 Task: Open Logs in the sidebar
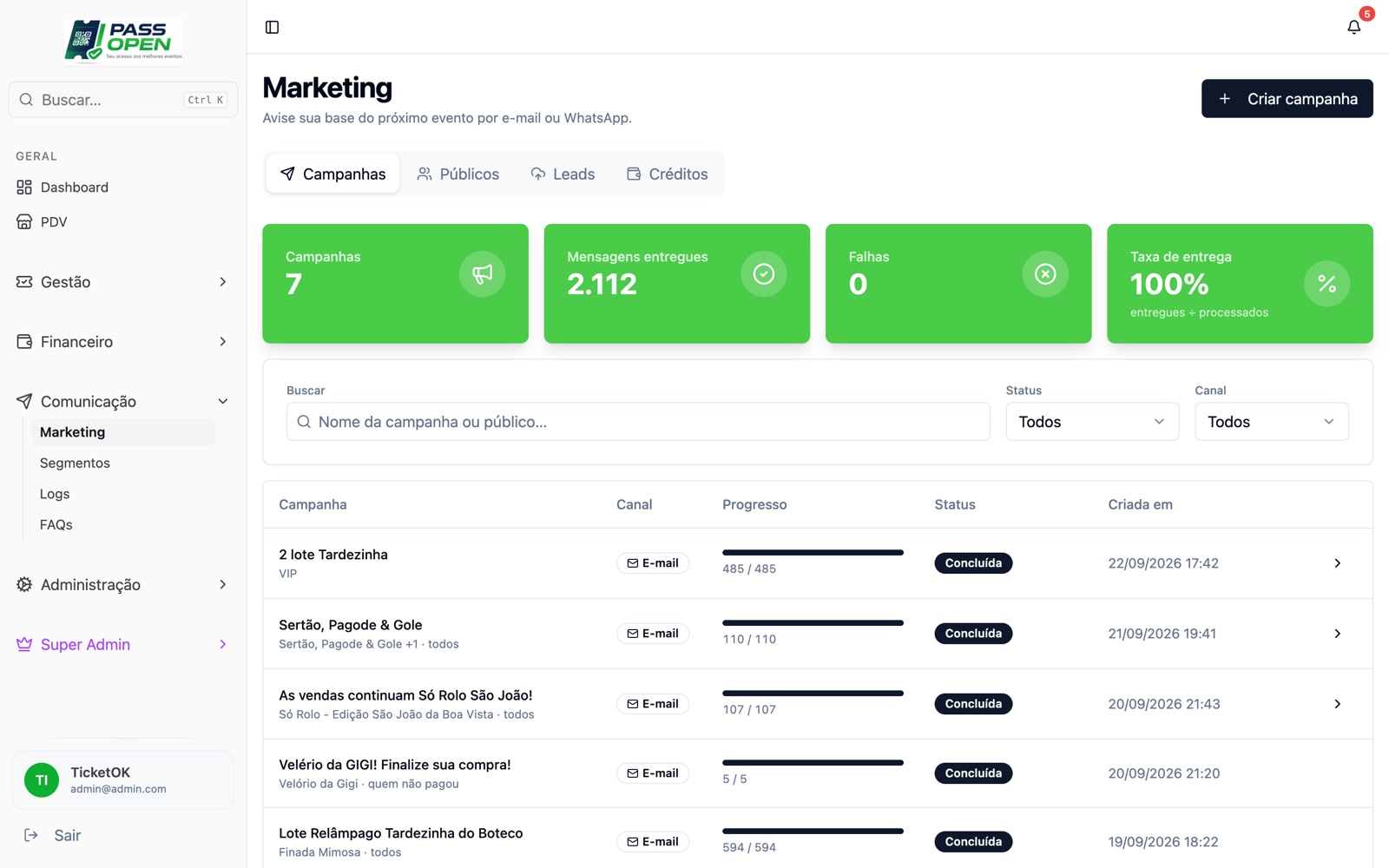tap(123, 494)
